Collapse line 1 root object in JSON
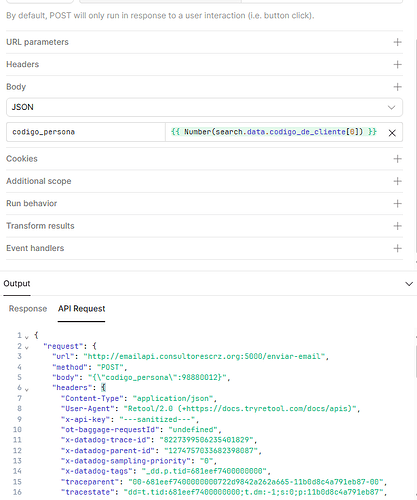The image size is (417, 500). [x=27, y=337]
